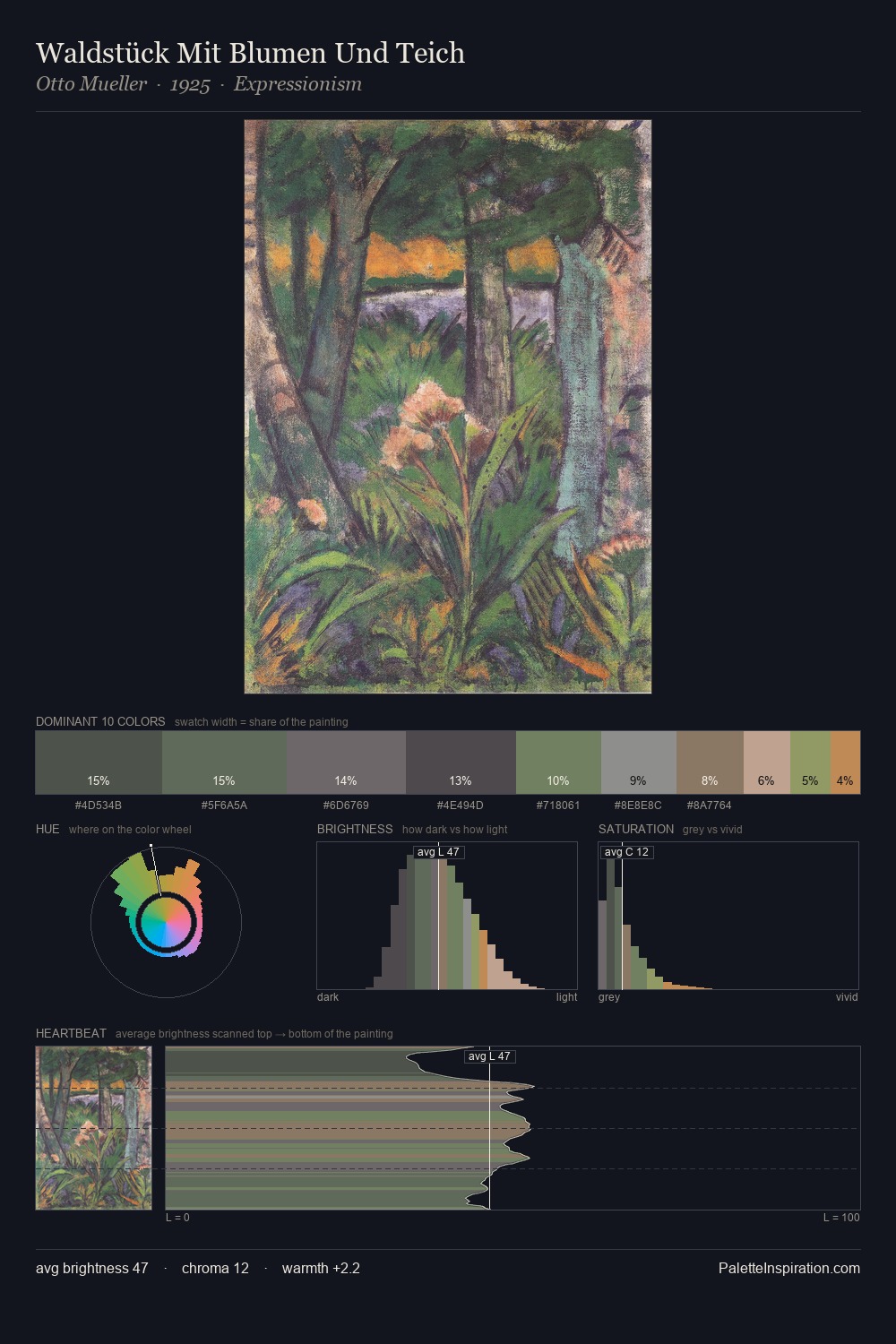The height and width of the screenshot is (1344, 896).
Task: Choose the #4E494D dark swatch at 13%
Action: pyautogui.click(x=461, y=762)
